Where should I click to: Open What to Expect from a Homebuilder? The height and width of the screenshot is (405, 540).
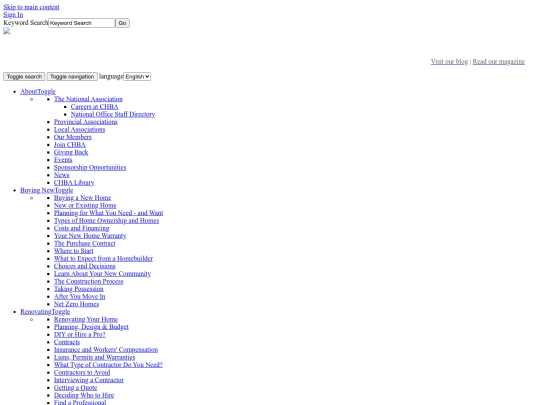pos(103,258)
